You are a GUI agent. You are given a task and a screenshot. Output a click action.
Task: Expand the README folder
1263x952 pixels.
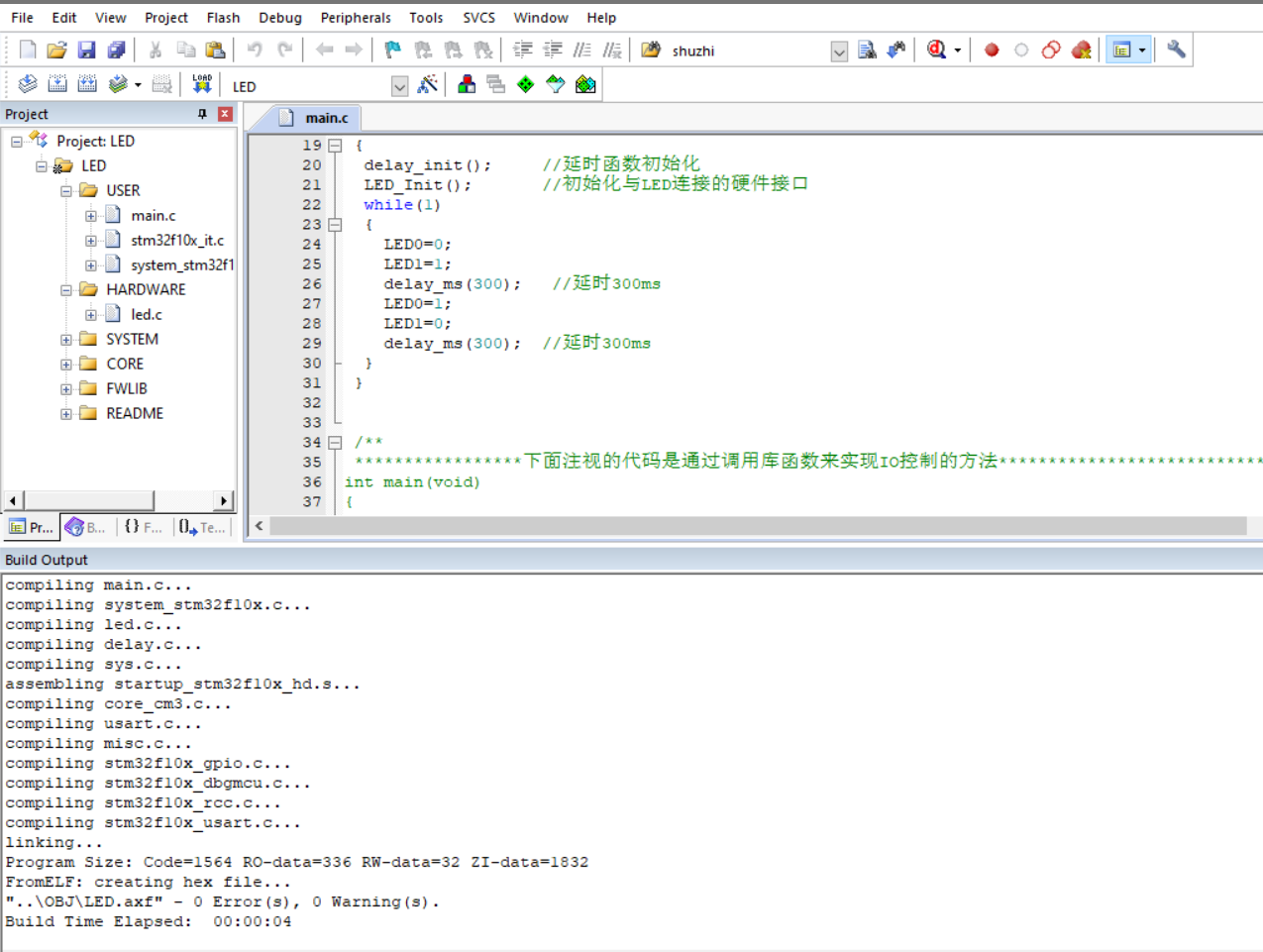pyautogui.click(x=66, y=414)
